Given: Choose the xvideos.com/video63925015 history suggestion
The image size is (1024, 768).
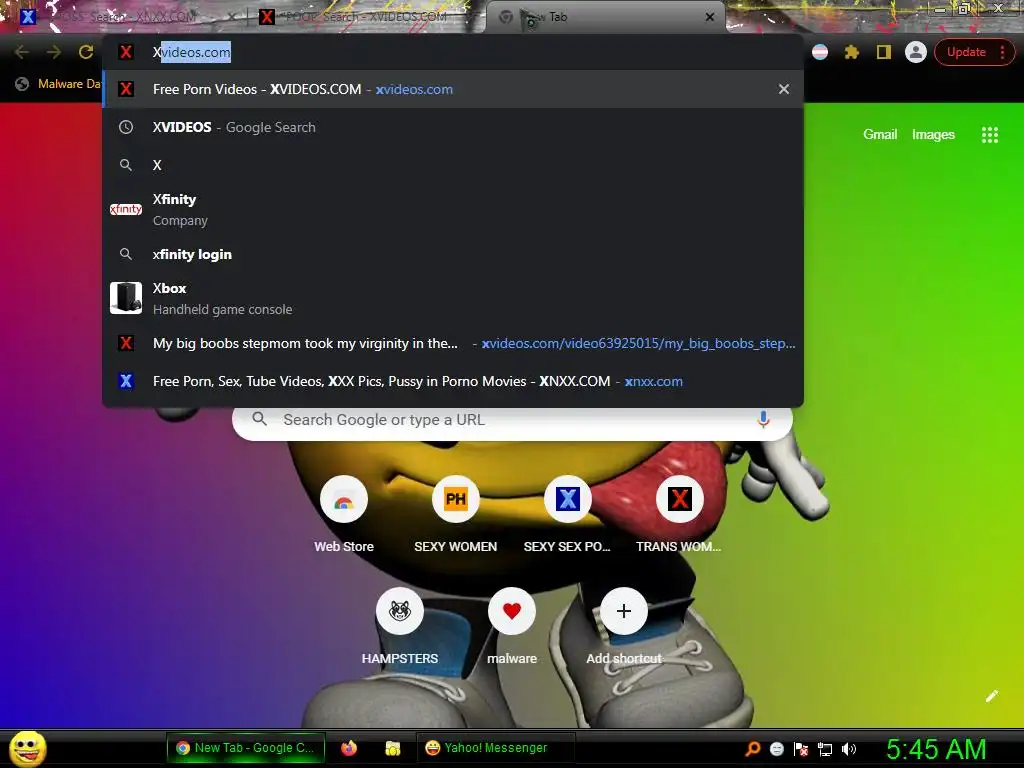Looking at the screenshot, I should pyautogui.click(x=453, y=343).
